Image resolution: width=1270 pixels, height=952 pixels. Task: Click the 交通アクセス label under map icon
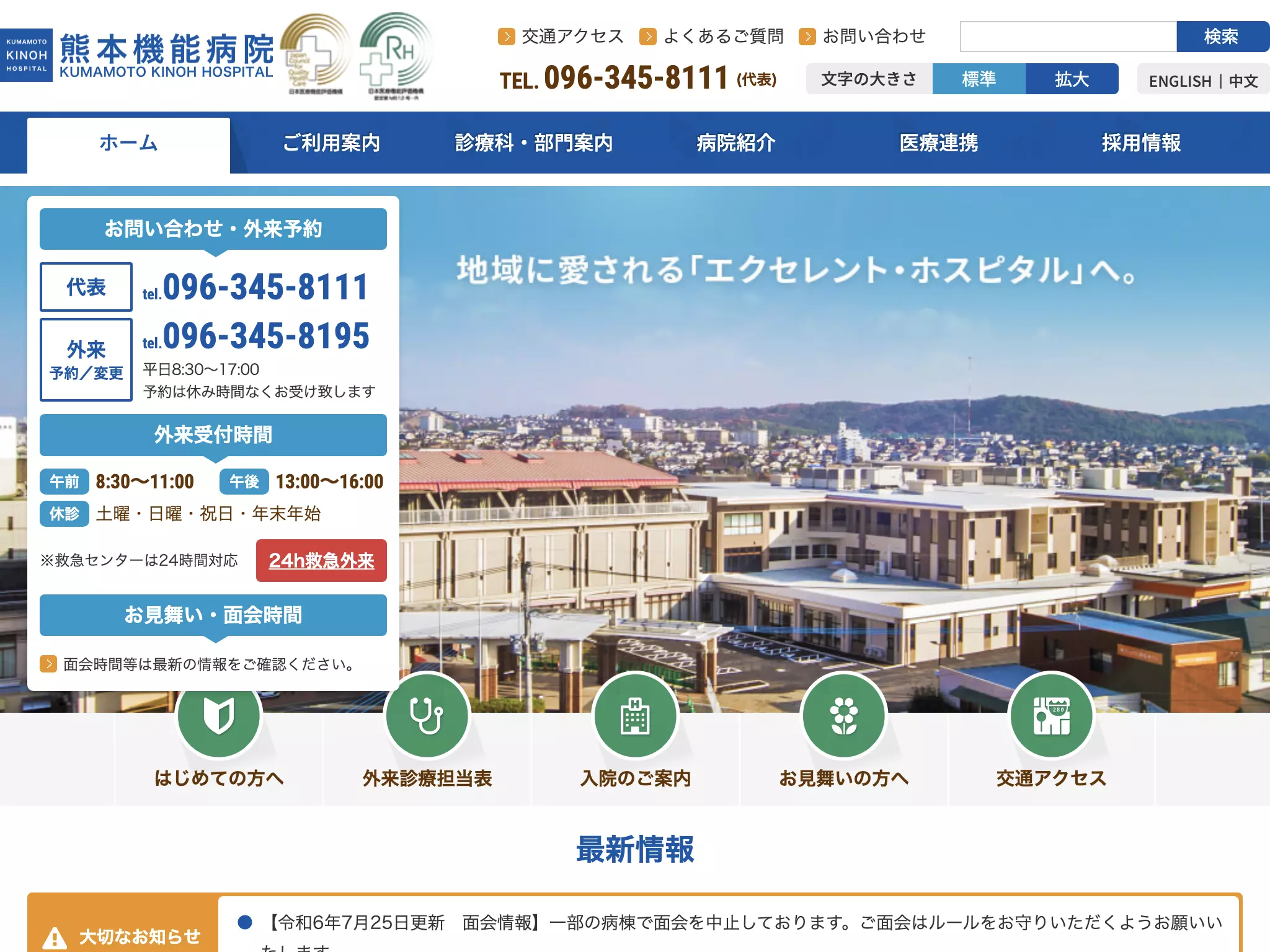[x=1052, y=778]
